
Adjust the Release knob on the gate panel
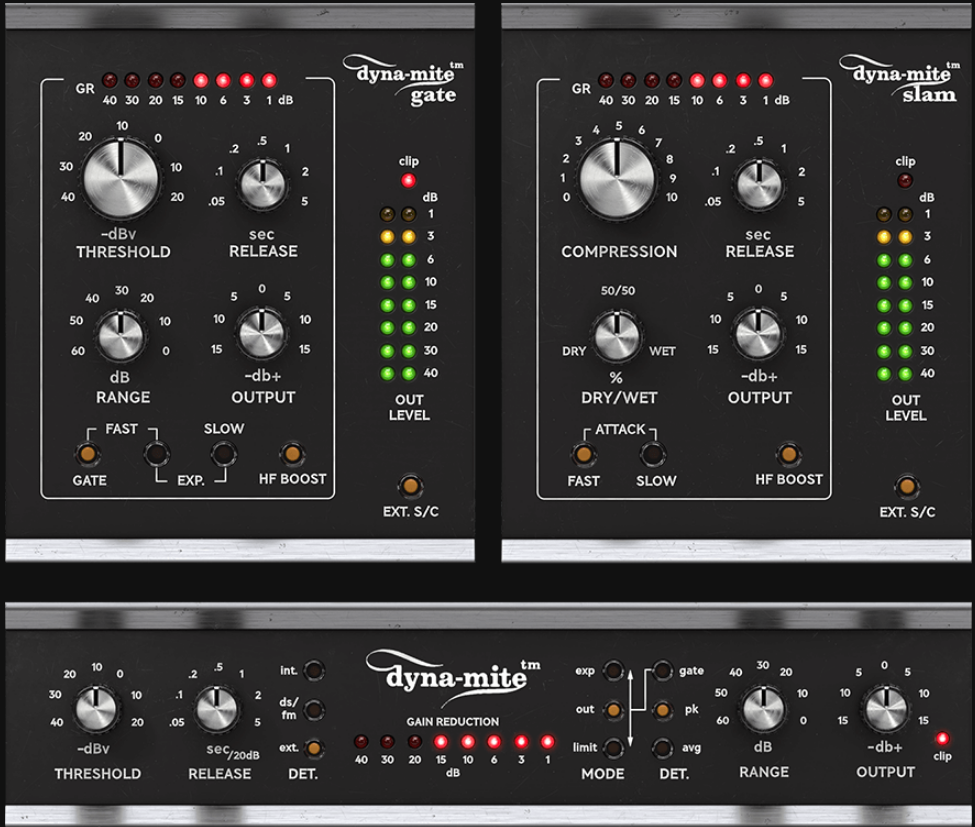click(x=262, y=184)
